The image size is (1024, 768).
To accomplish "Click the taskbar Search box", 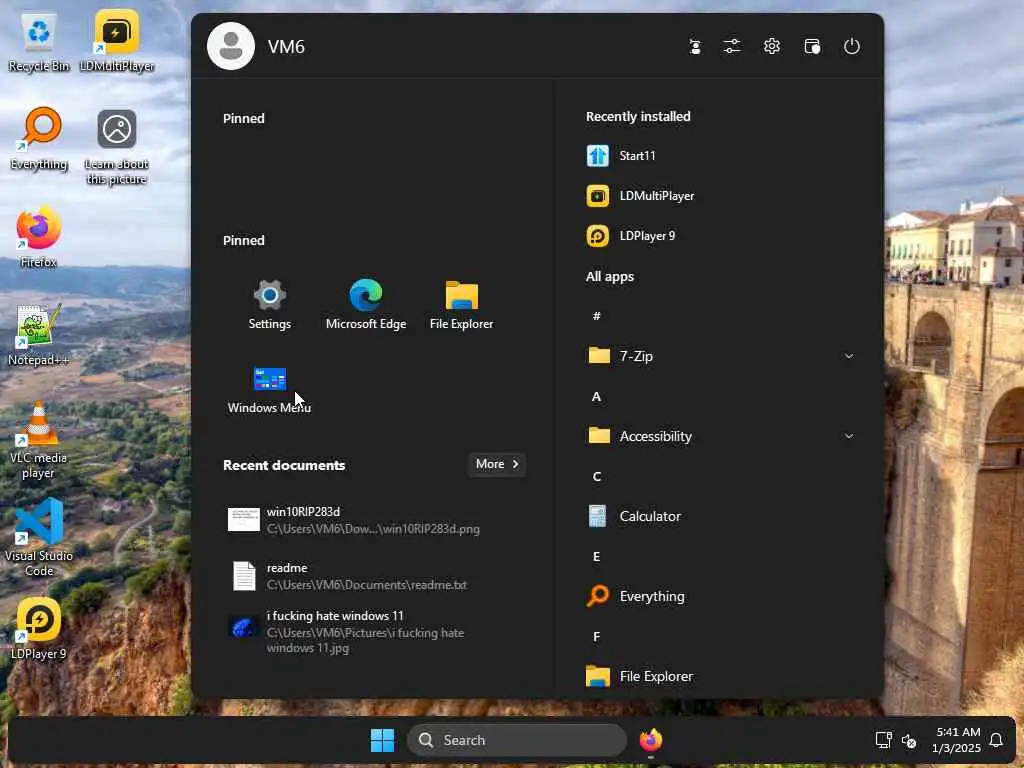I will (517, 741).
